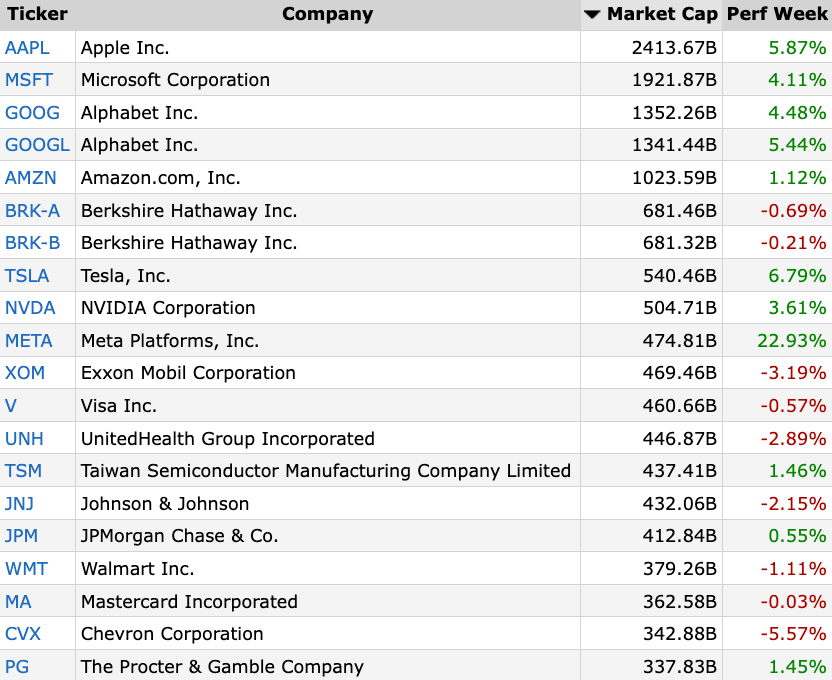Open the MSFT ticker link
Screen dimensions: 832x680
[x=29, y=80]
